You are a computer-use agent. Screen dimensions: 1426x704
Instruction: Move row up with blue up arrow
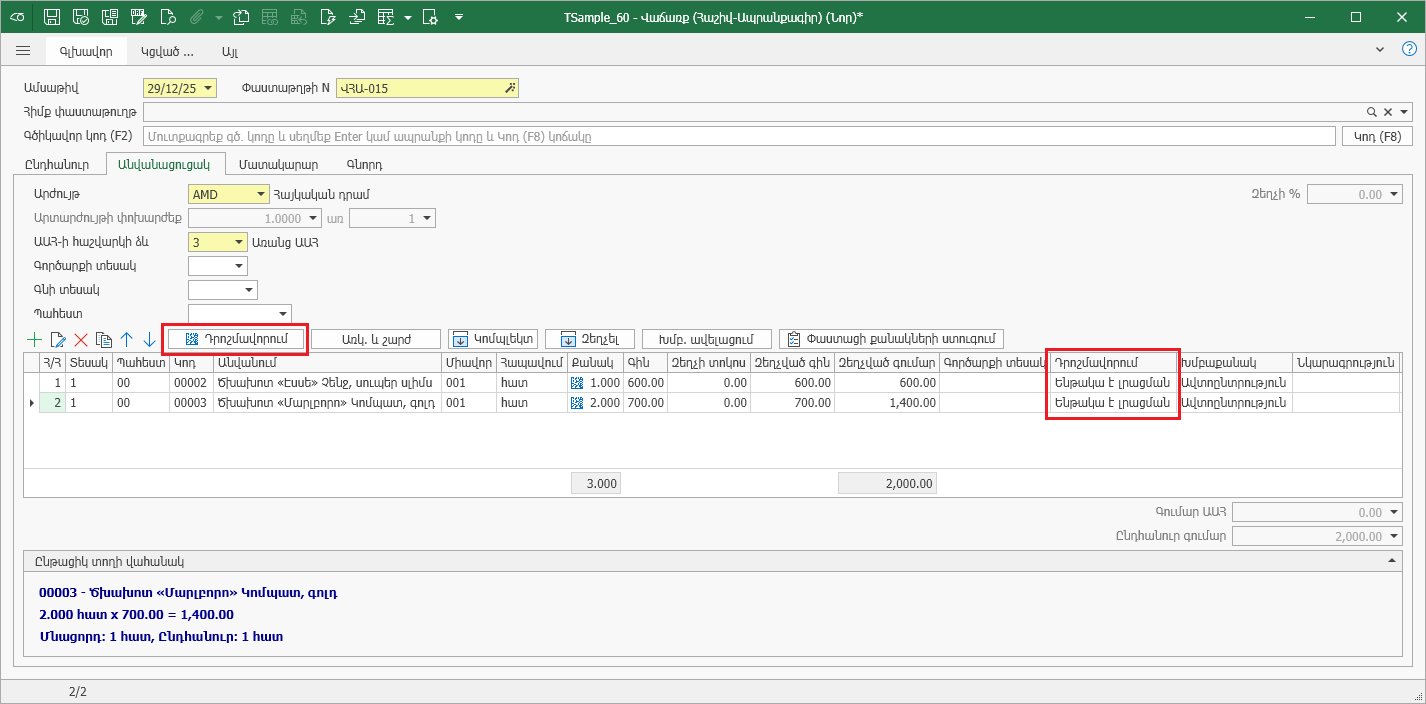point(126,340)
